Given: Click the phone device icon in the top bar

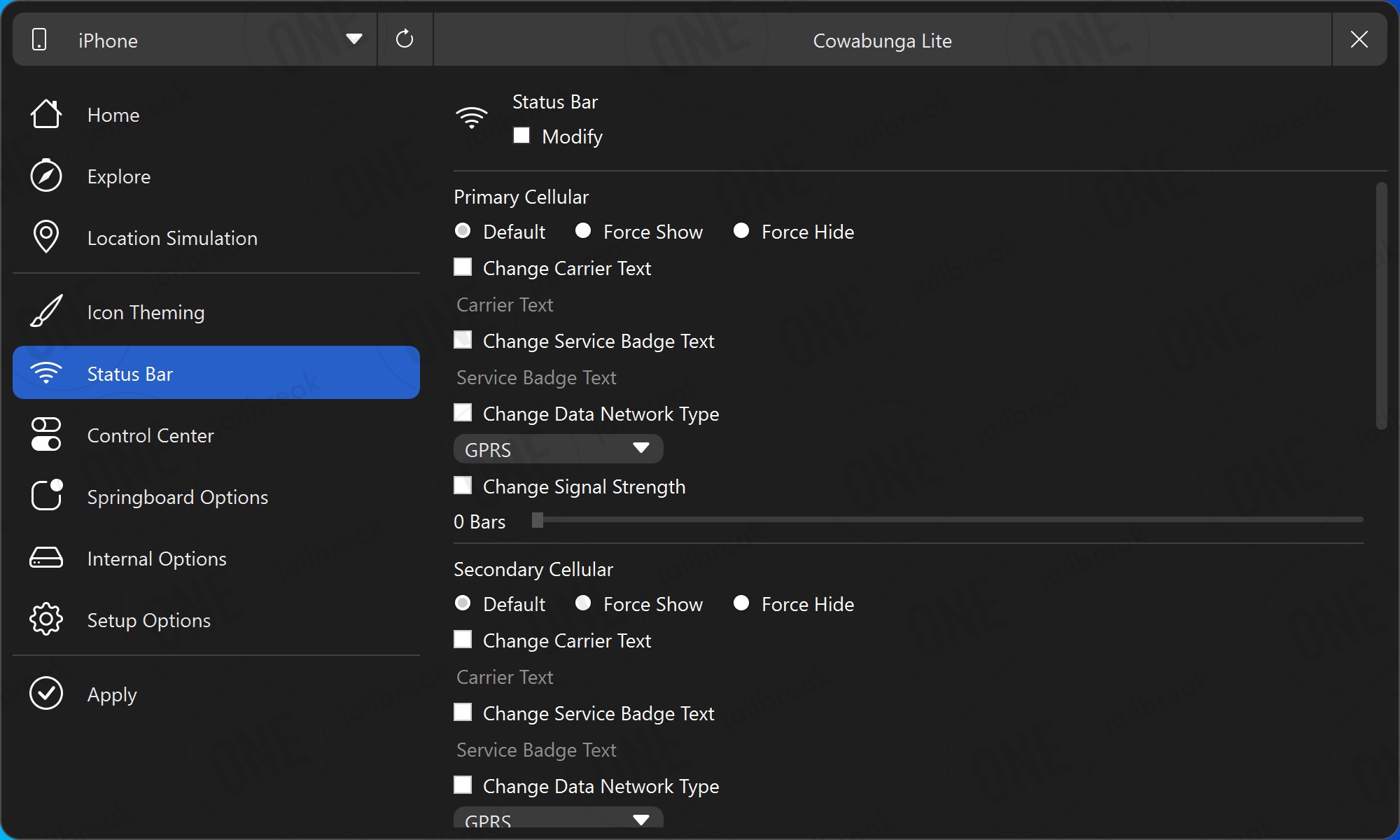Looking at the screenshot, I should 40,39.
